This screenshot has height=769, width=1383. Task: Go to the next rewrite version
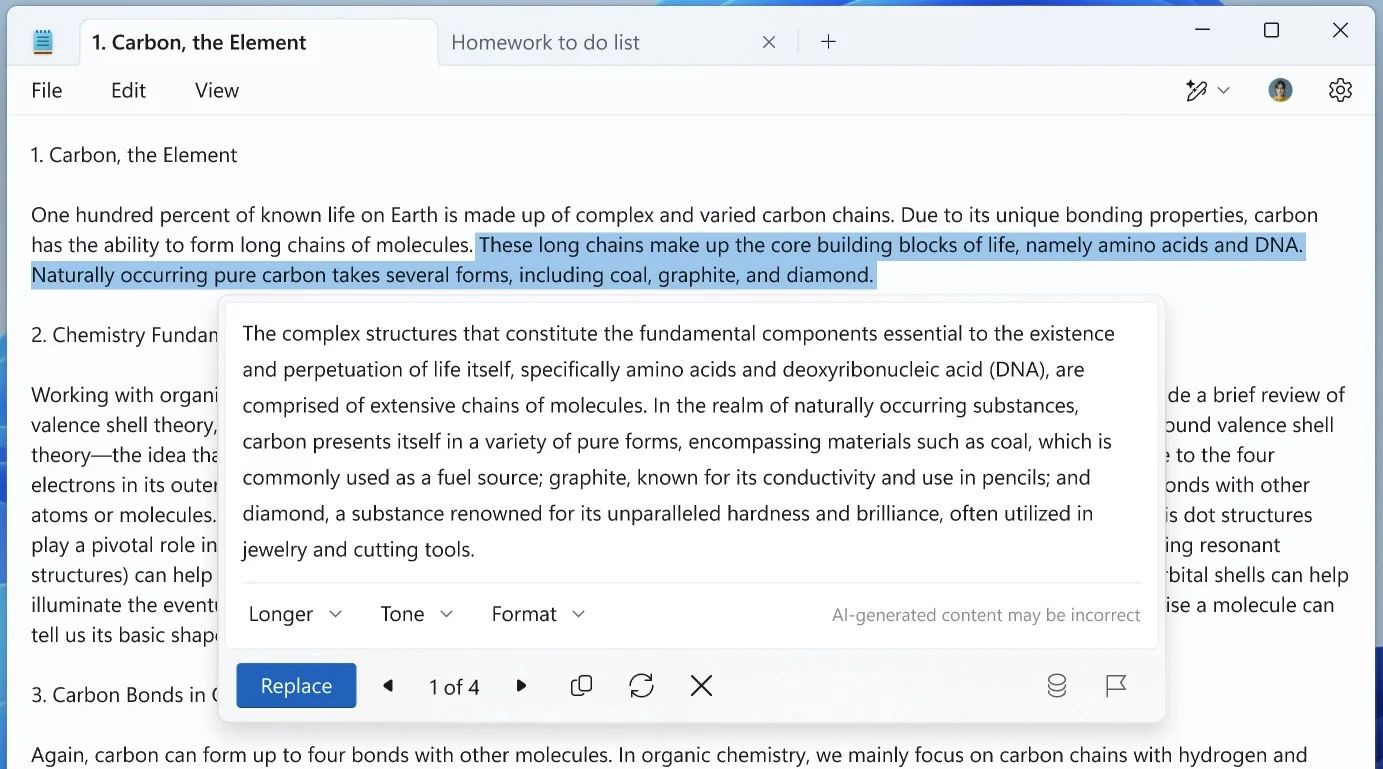521,686
